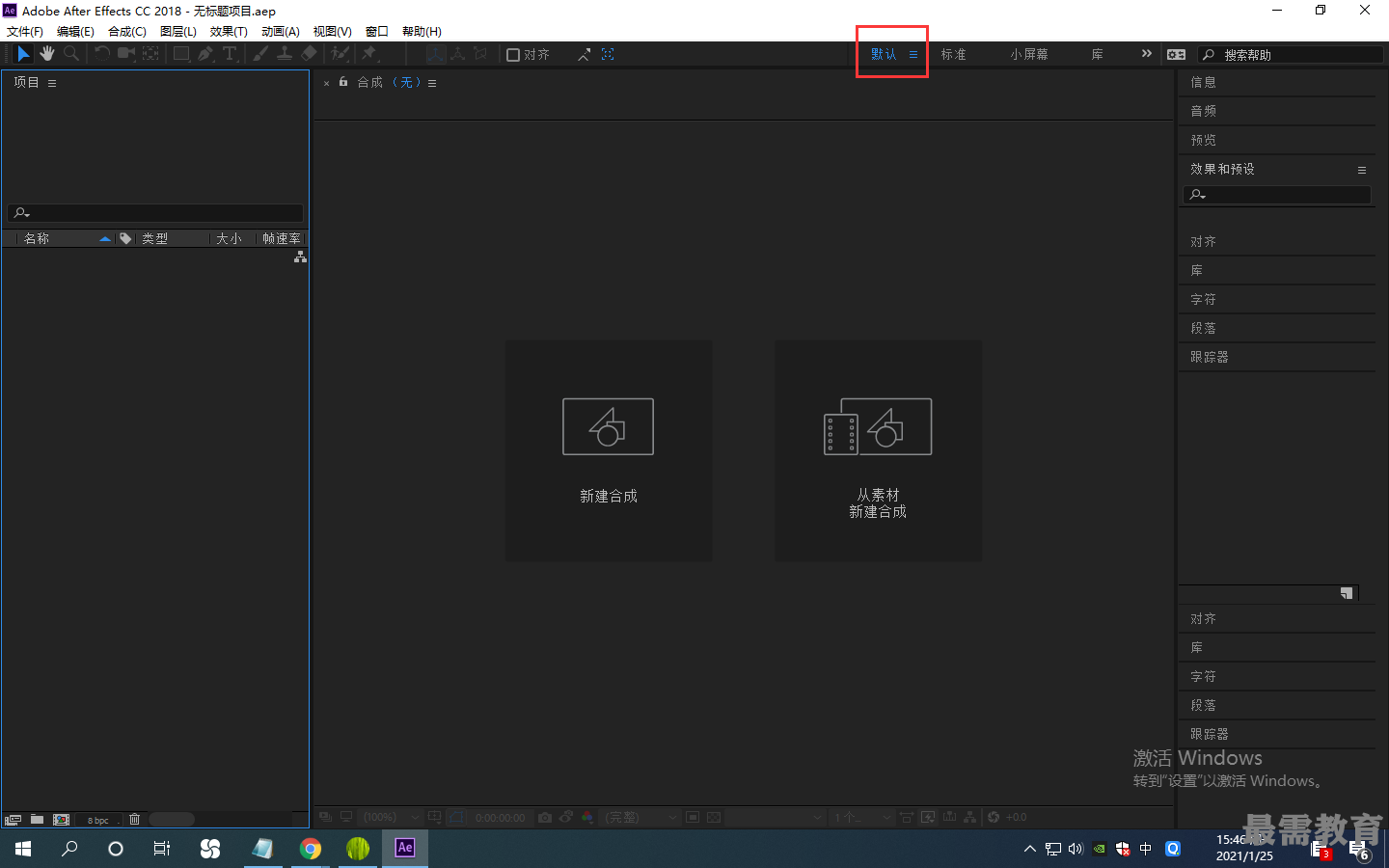Image resolution: width=1389 pixels, height=868 pixels.
Task: Open the 默认 workspace menu icon
Action: tap(913, 55)
